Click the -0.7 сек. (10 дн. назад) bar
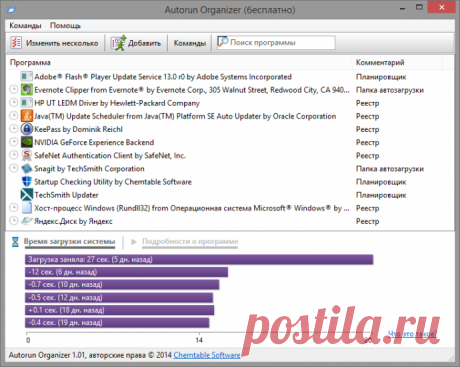460x367 pixels. [122, 285]
